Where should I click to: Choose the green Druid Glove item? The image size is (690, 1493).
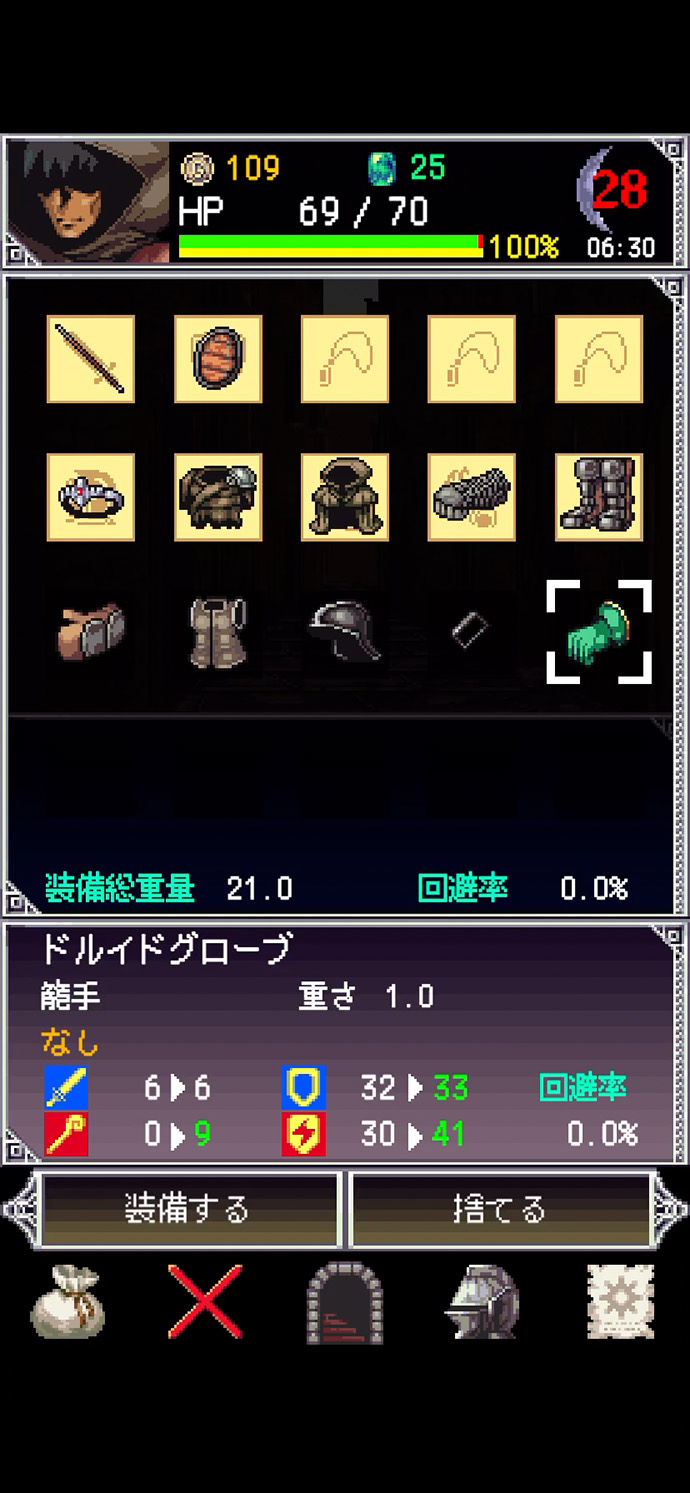tap(599, 632)
